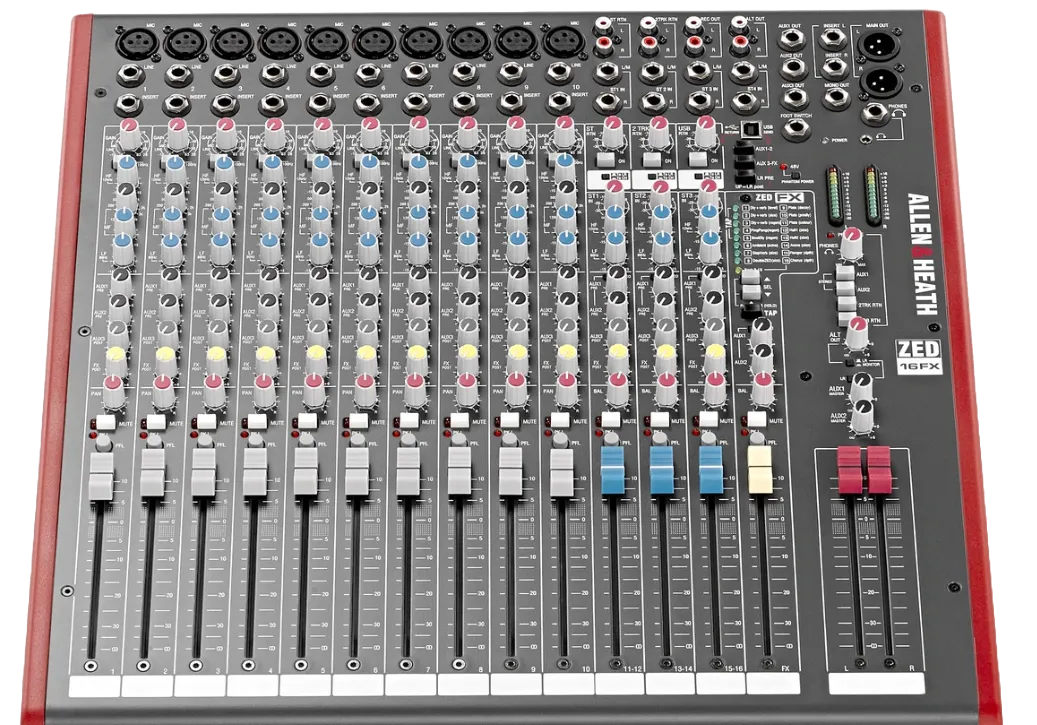1037x725 pixels.
Task: Click the left LED level meter
Action: click(835, 198)
